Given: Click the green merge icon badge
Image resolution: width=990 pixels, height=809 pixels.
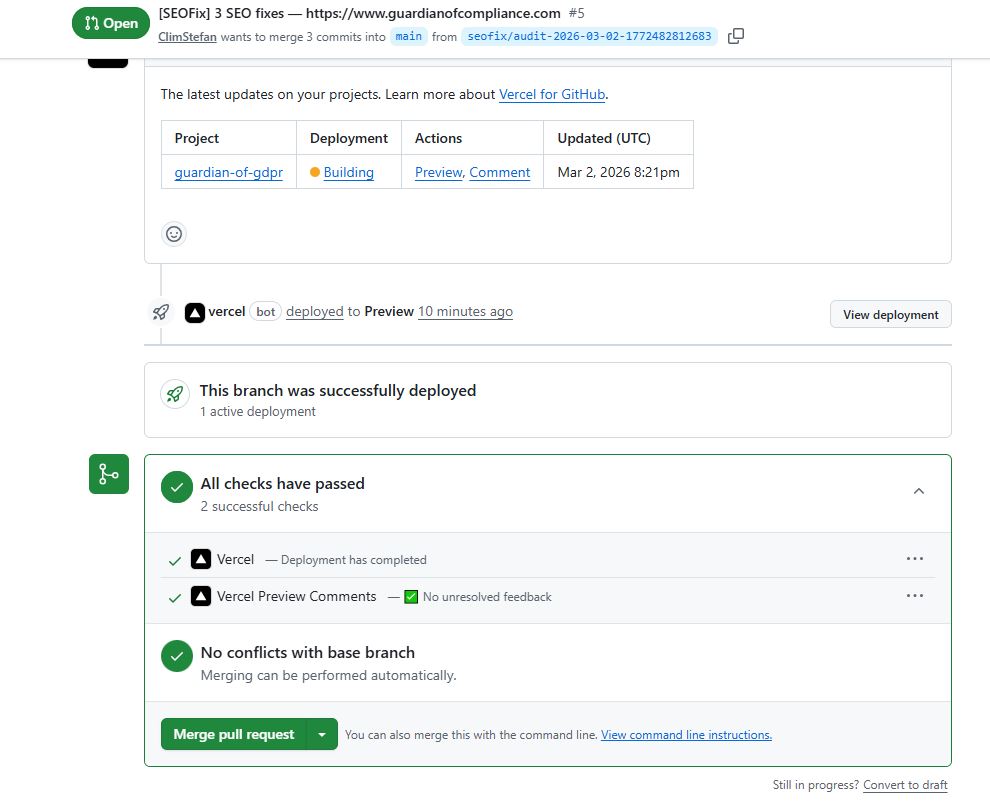Looking at the screenshot, I should (109, 474).
